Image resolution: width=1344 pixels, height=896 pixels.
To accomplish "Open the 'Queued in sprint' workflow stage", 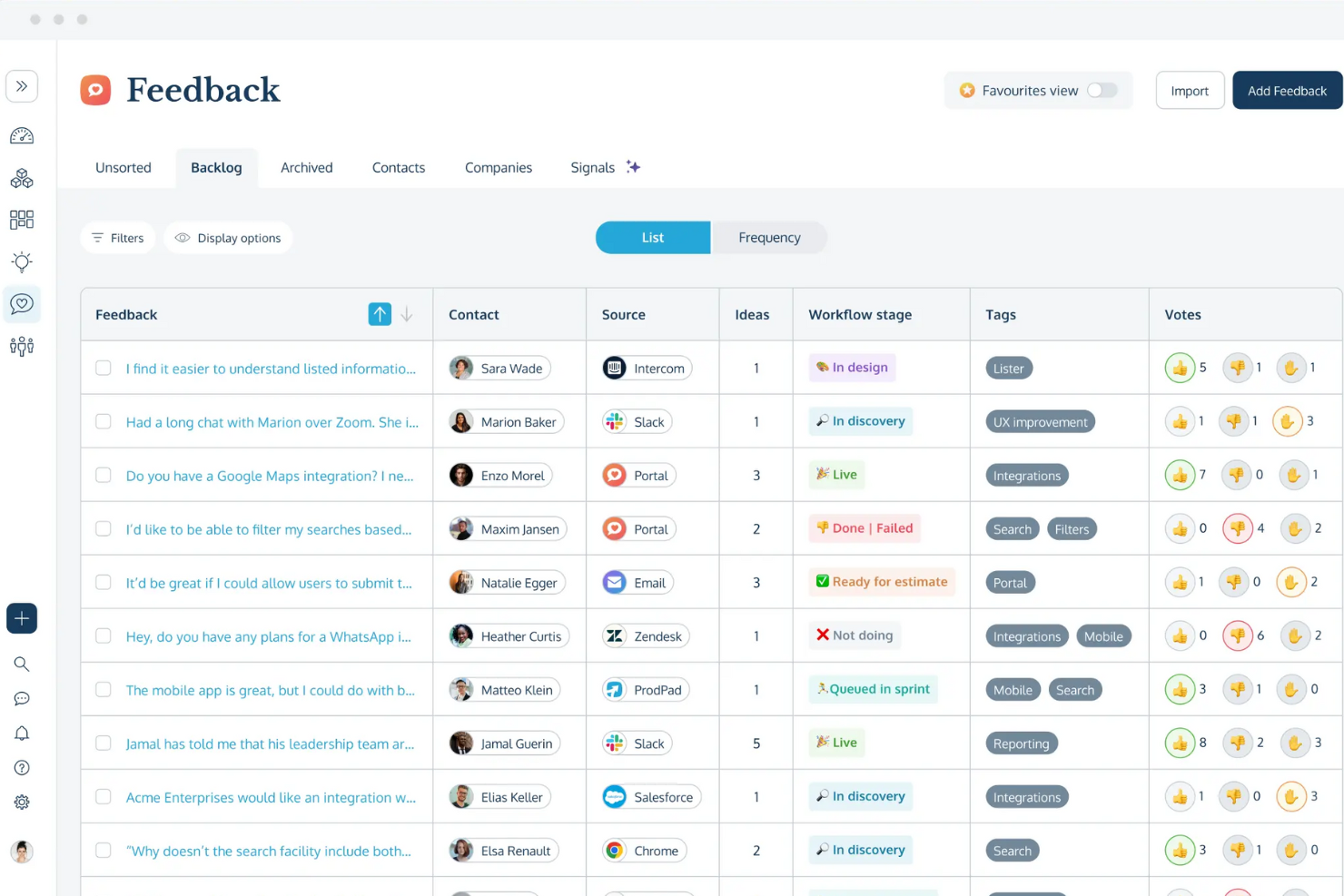I will (873, 689).
